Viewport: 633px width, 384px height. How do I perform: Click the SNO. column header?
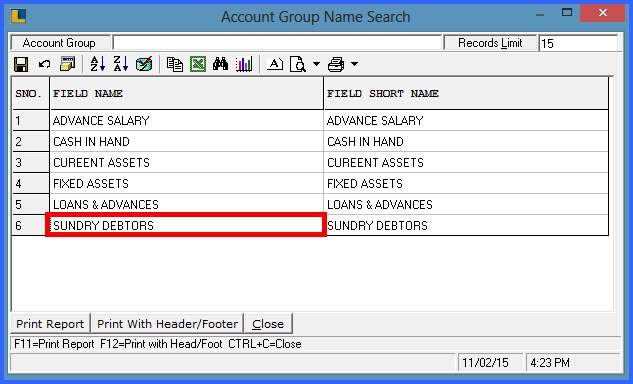(x=31, y=93)
